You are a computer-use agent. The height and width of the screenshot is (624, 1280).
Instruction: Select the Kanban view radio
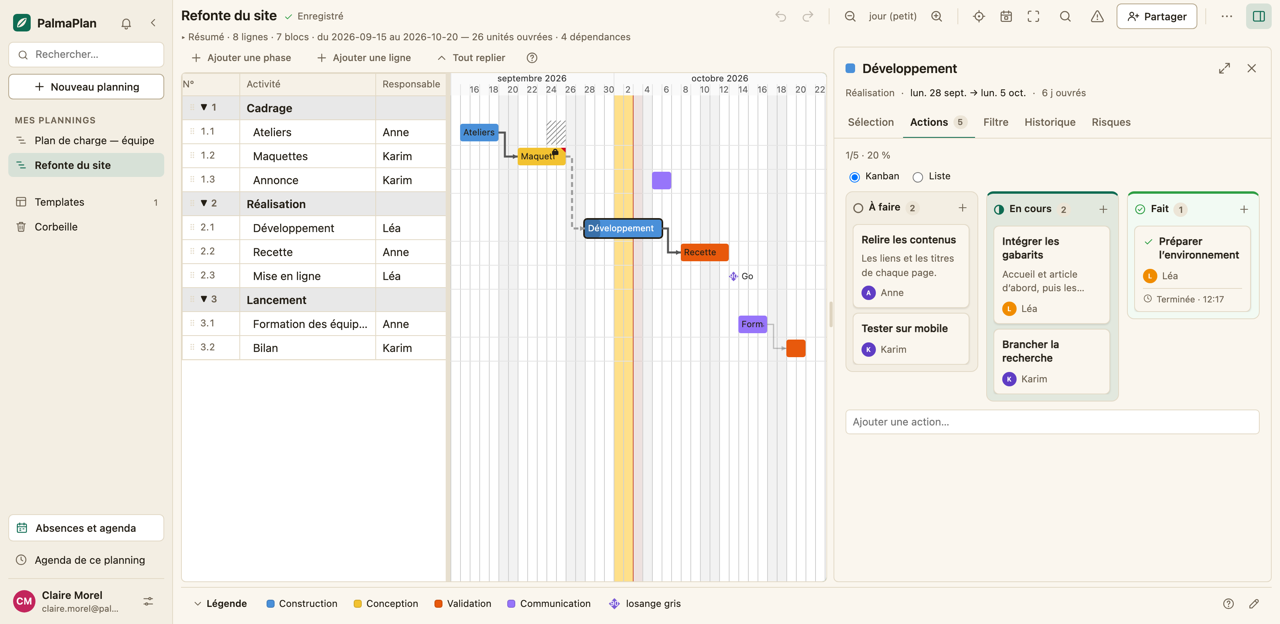click(x=854, y=177)
